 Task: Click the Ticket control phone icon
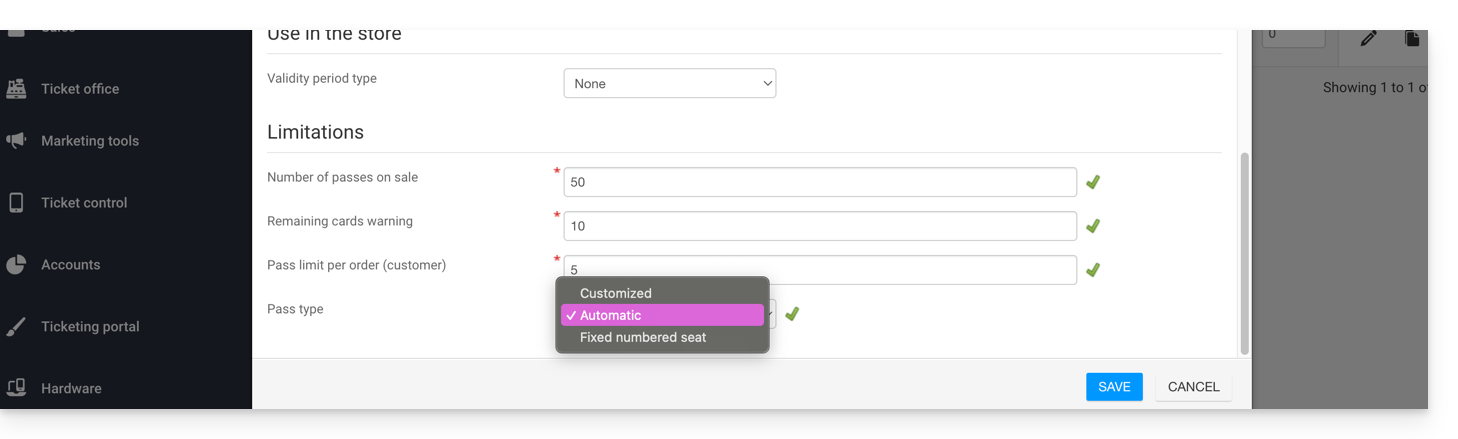pyautogui.click(x=16, y=203)
